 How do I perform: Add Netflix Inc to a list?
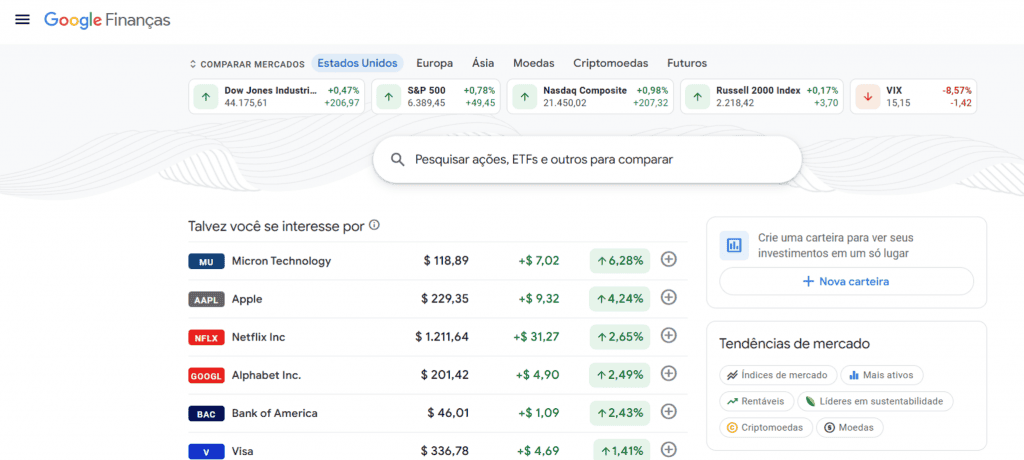point(669,336)
